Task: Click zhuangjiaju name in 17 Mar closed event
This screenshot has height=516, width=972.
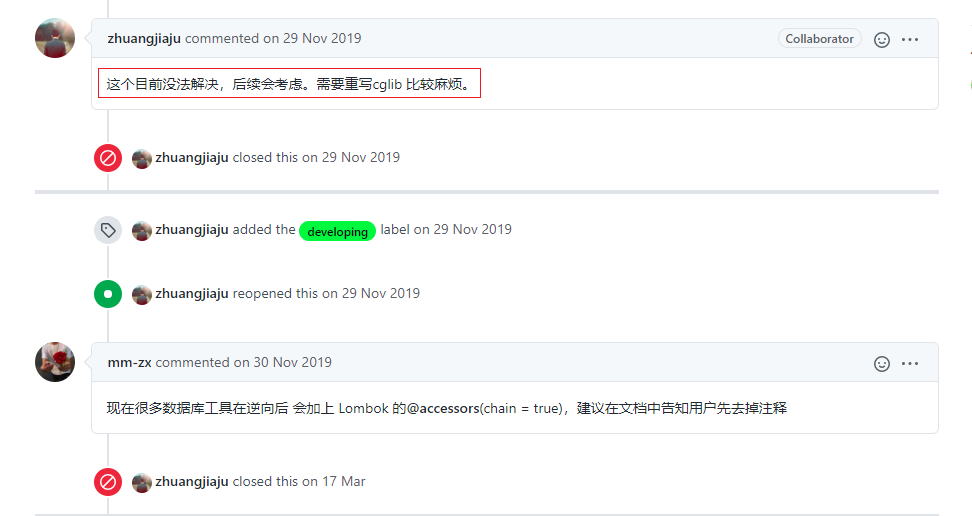Action: pyautogui.click(x=192, y=481)
